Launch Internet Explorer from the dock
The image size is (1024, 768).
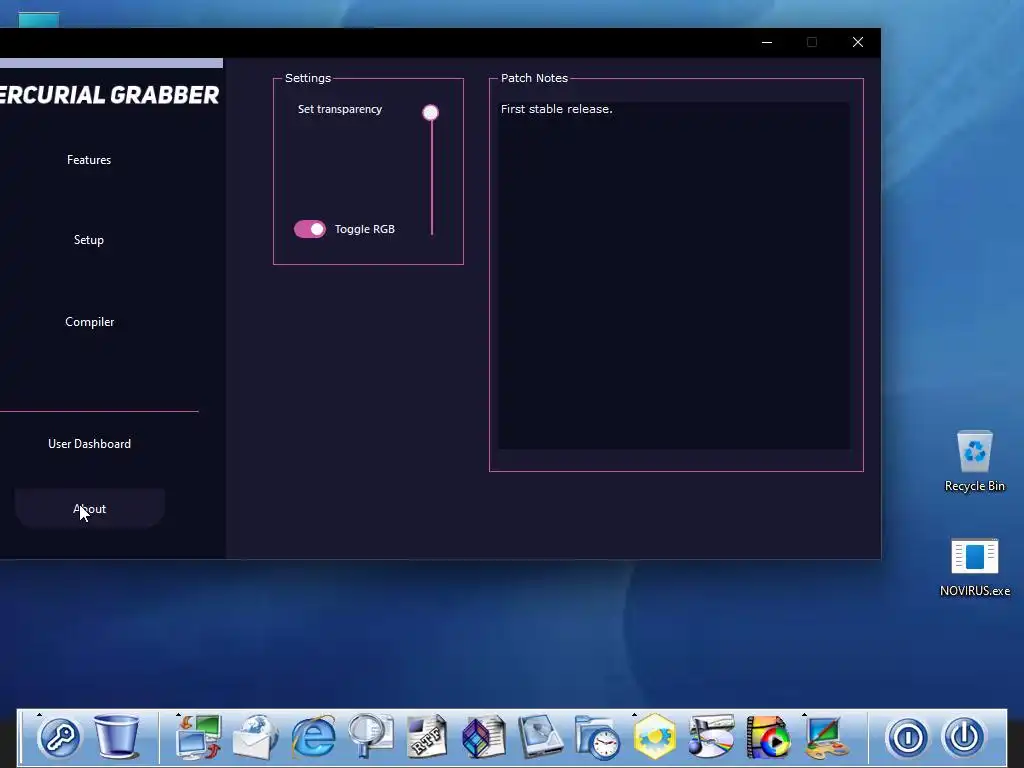point(313,737)
